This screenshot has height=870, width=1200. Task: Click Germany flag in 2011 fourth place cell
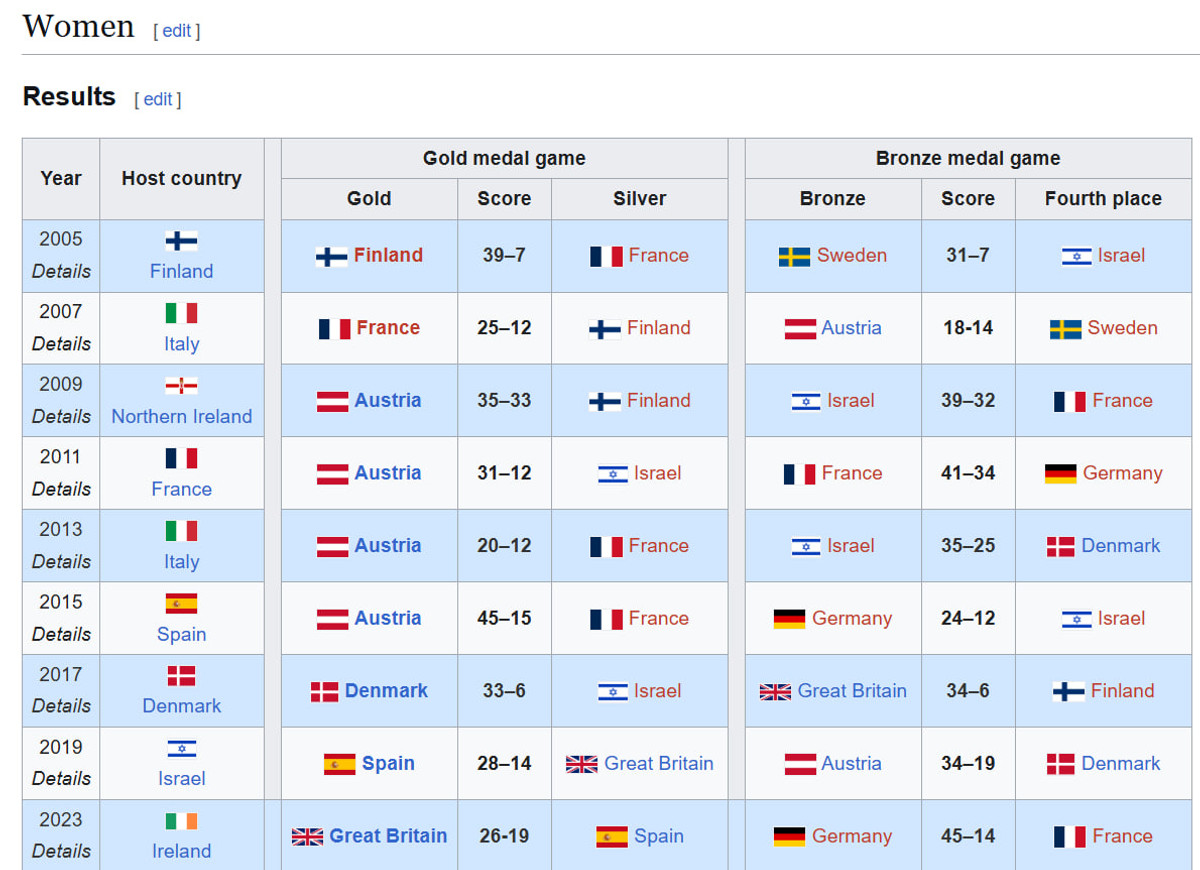[x=1060, y=474]
